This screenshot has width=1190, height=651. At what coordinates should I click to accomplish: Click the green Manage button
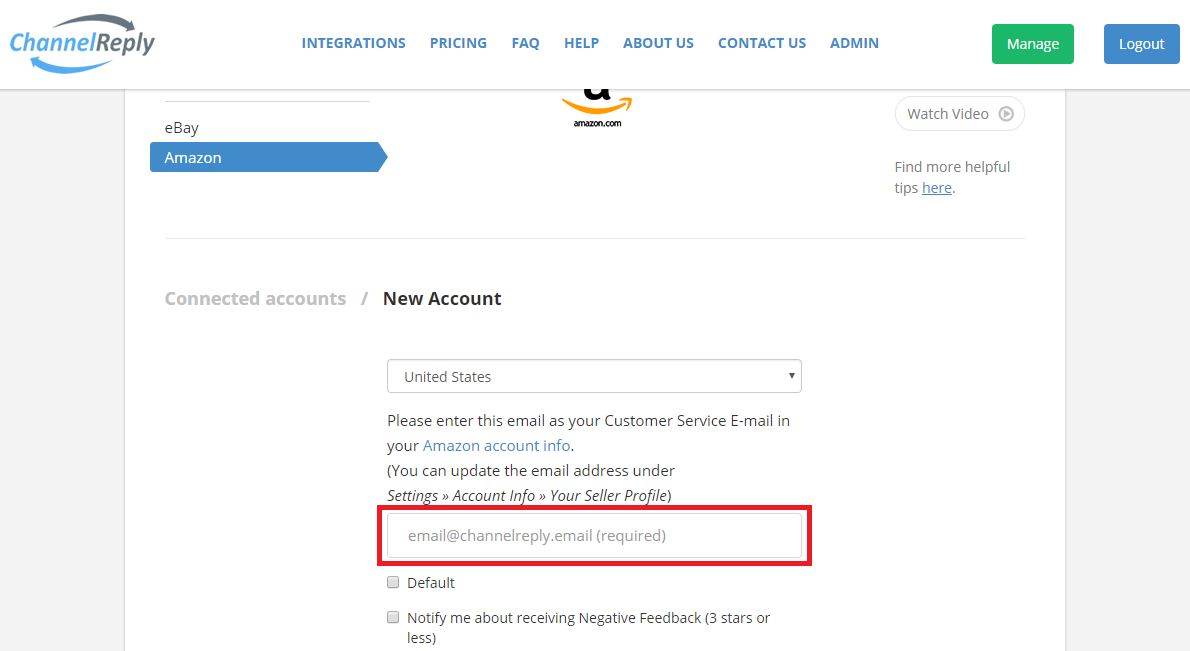1032,44
